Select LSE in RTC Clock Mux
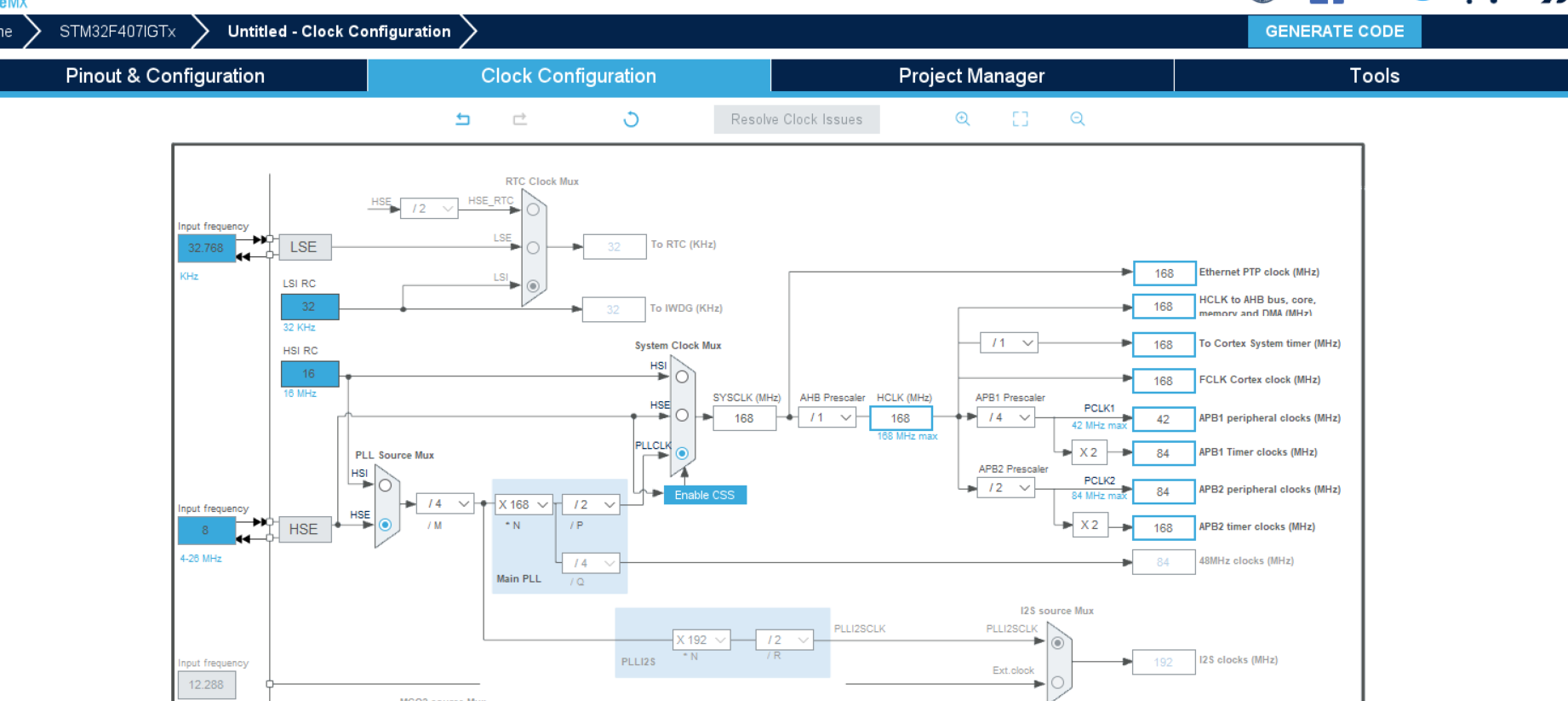This screenshot has height=701, width=1568. (x=533, y=248)
